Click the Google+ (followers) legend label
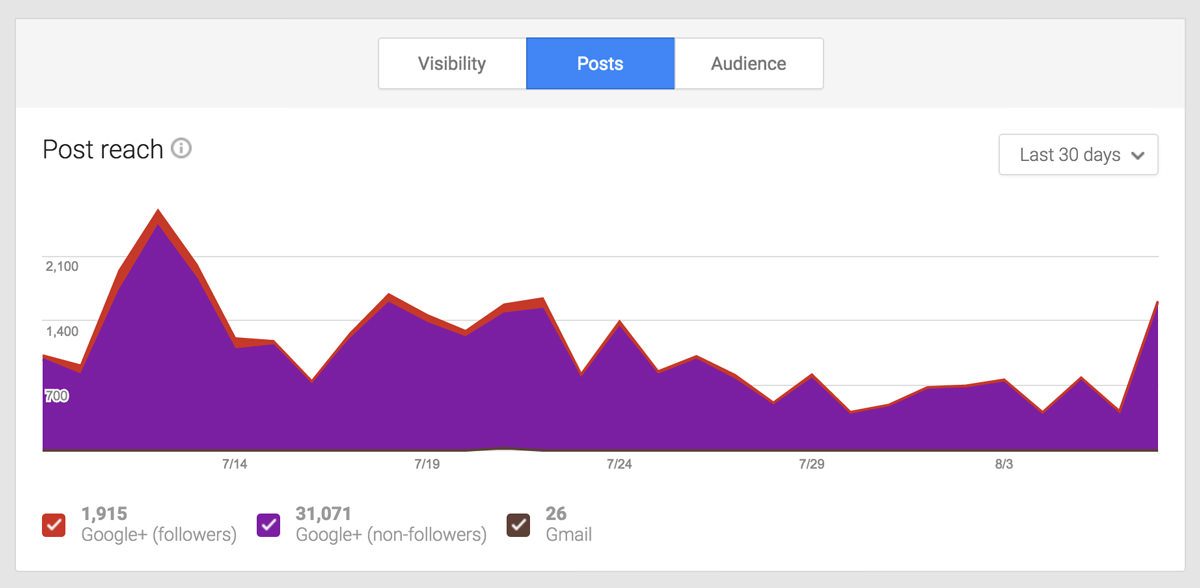1200x588 pixels. click(x=159, y=535)
